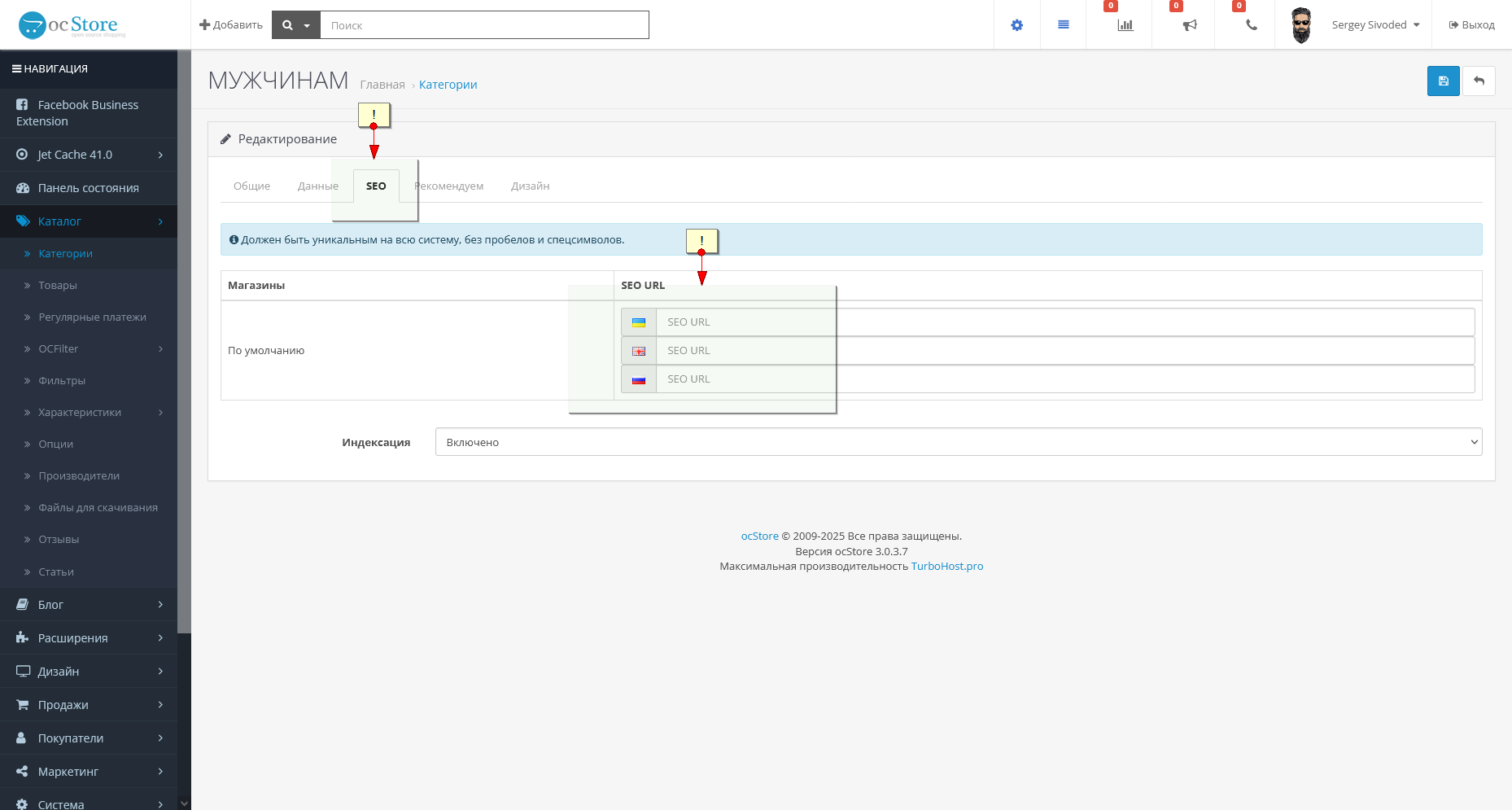
Task: Open the Sergey Sivoded user dropdown
Action: click(x=1376, y=25)
